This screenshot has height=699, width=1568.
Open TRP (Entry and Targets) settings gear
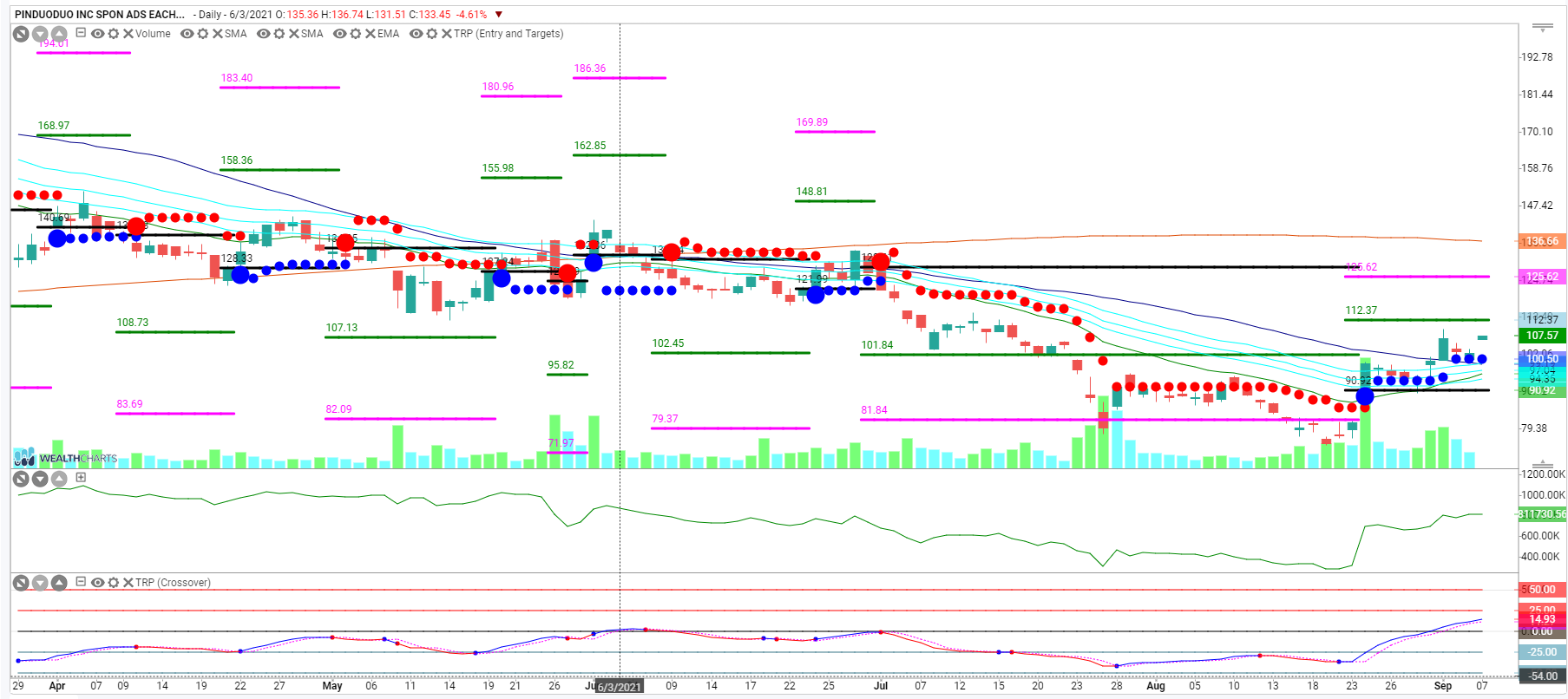tap(432, 34)
